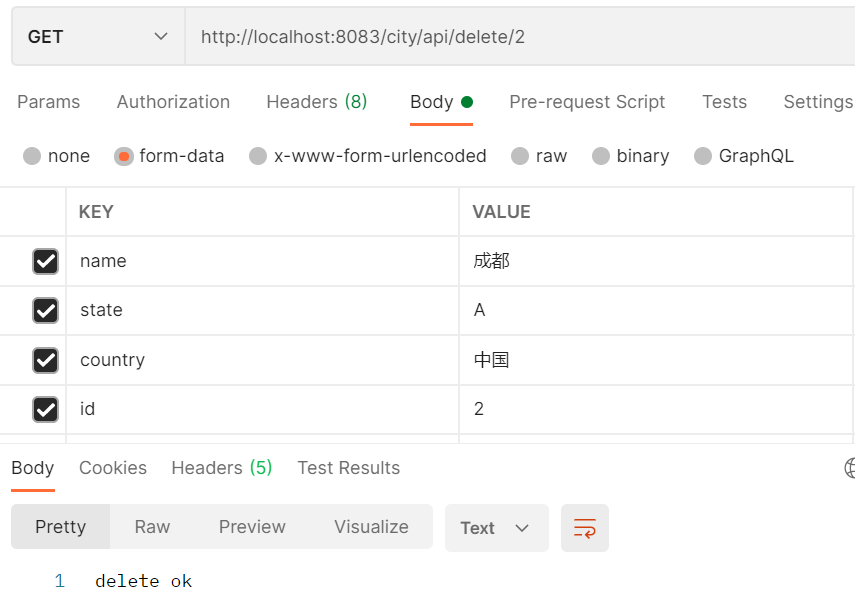The width and height of the screenshot is (855, 598).
Task: Click the name key cell
Action: [262, 261]
